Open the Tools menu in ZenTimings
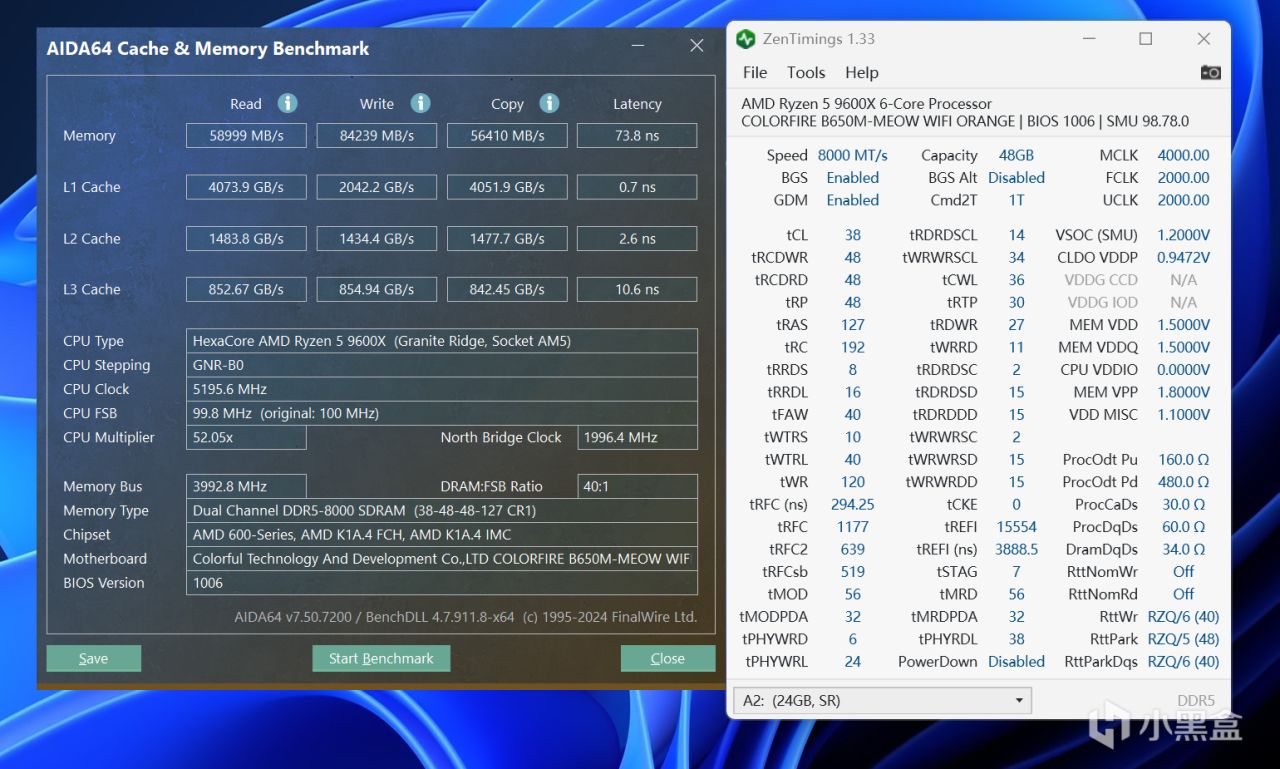 (806, 72)
